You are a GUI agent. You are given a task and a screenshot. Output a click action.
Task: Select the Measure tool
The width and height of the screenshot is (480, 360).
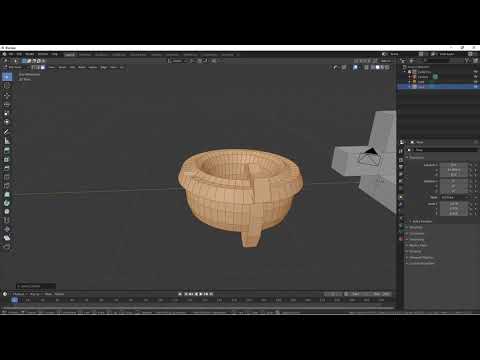(7, 141)
